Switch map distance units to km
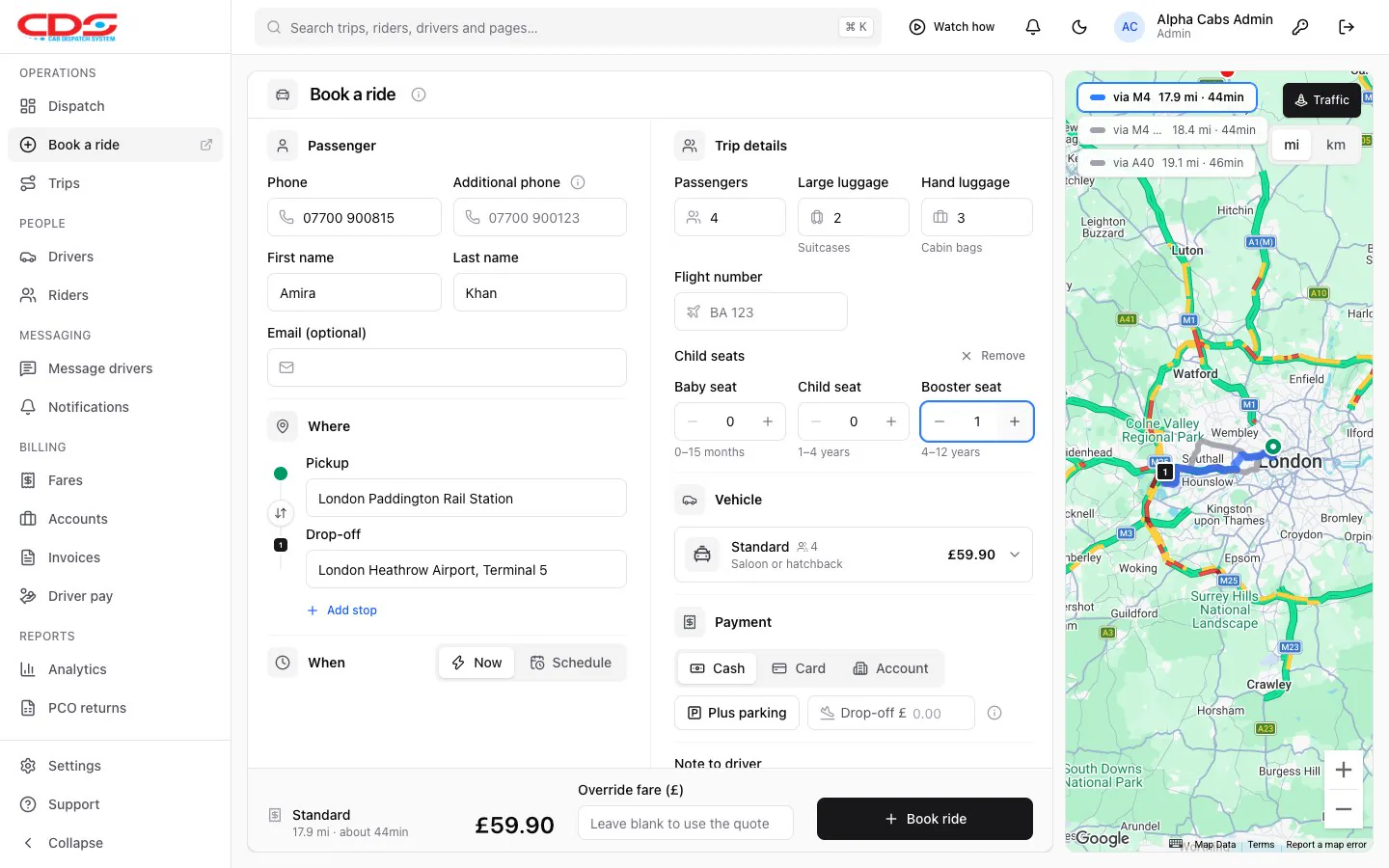 pyautogui.click(x=1336, y=145)
